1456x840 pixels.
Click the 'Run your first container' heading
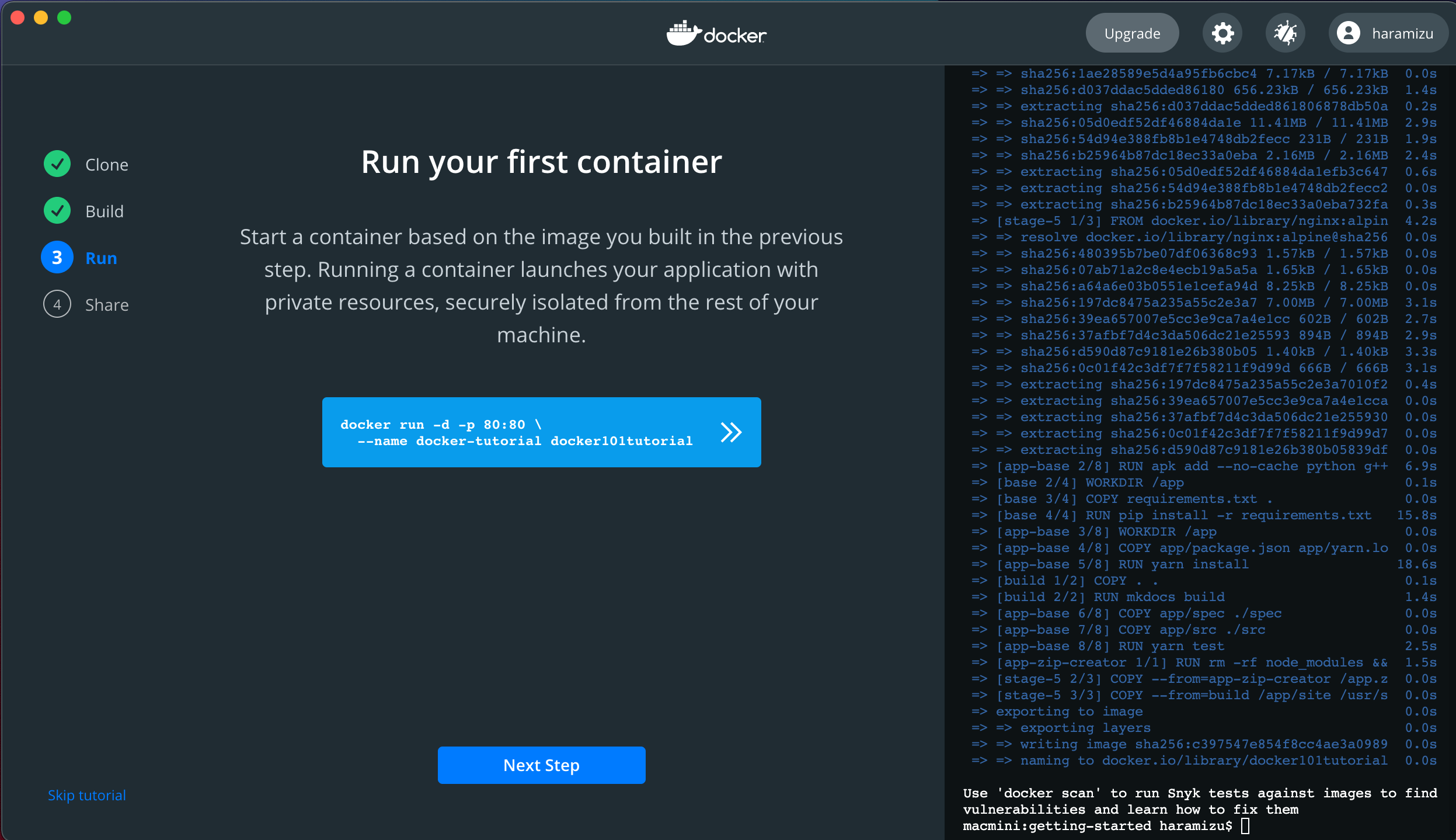(x=541, y=162)
